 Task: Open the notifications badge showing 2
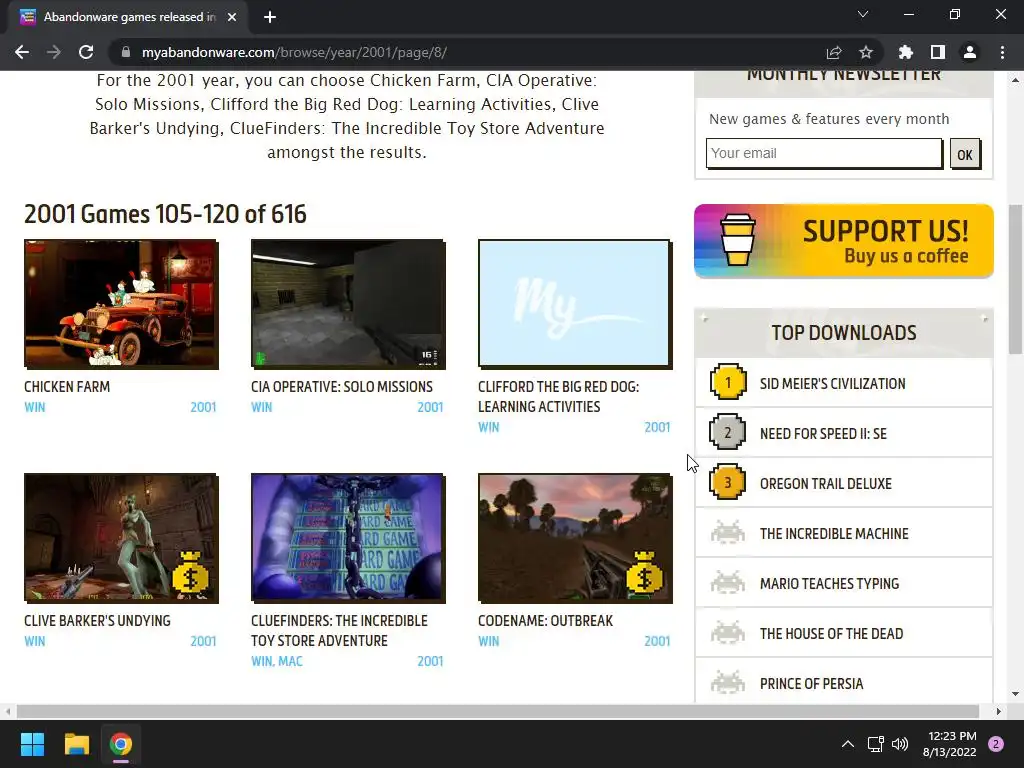point(996,744)
